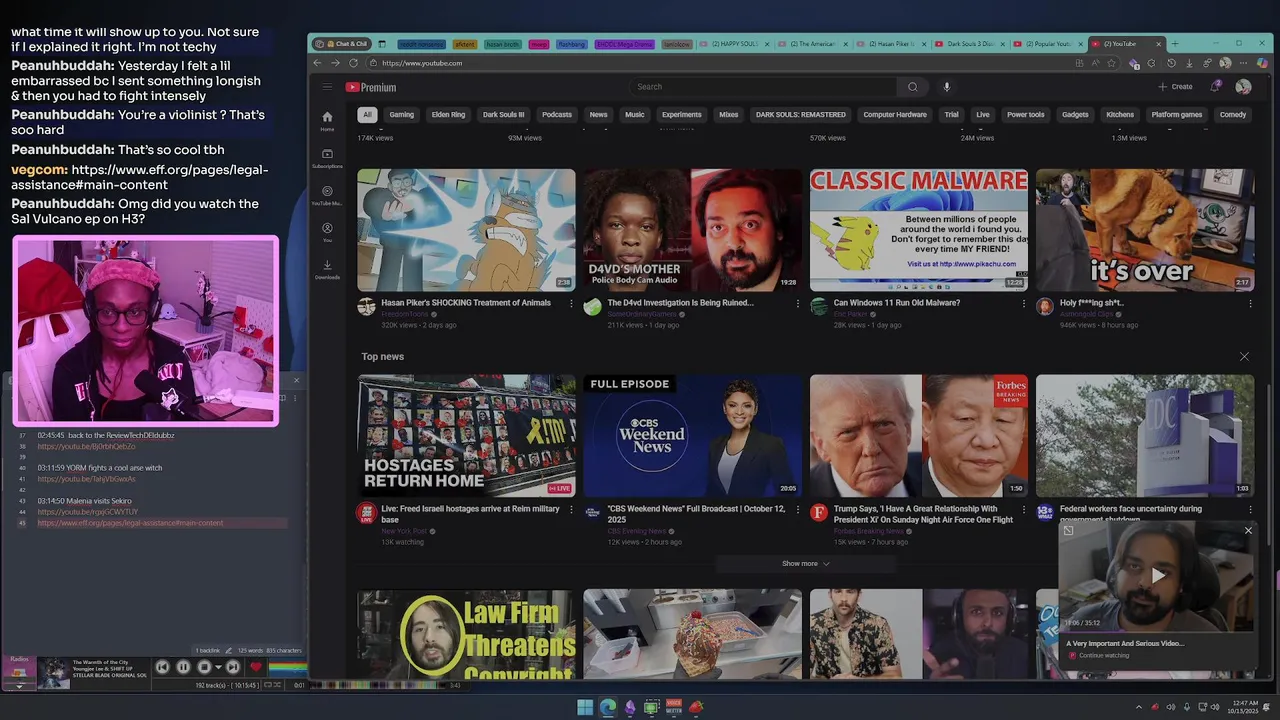Open the strawberry icon taskbar app

pyautogui.click(x=696, y=707)
